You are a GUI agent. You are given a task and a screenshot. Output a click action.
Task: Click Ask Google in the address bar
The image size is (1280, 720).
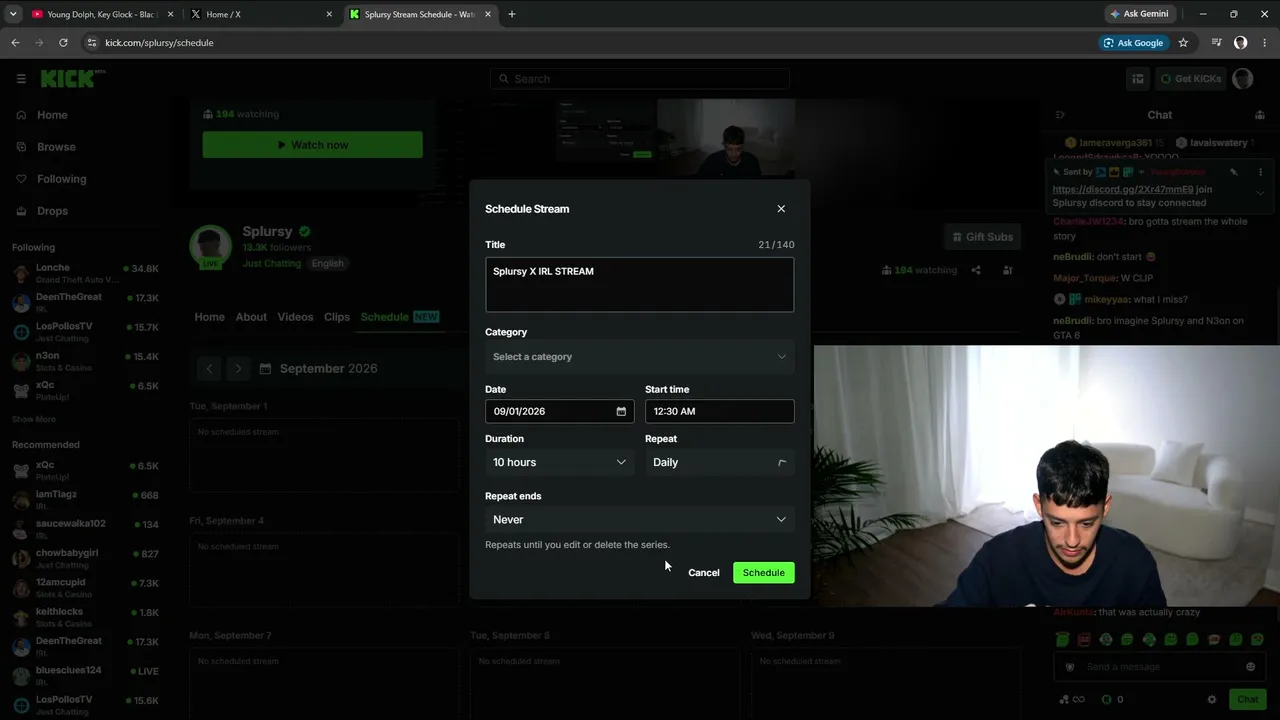click(x=1133, y=43)
